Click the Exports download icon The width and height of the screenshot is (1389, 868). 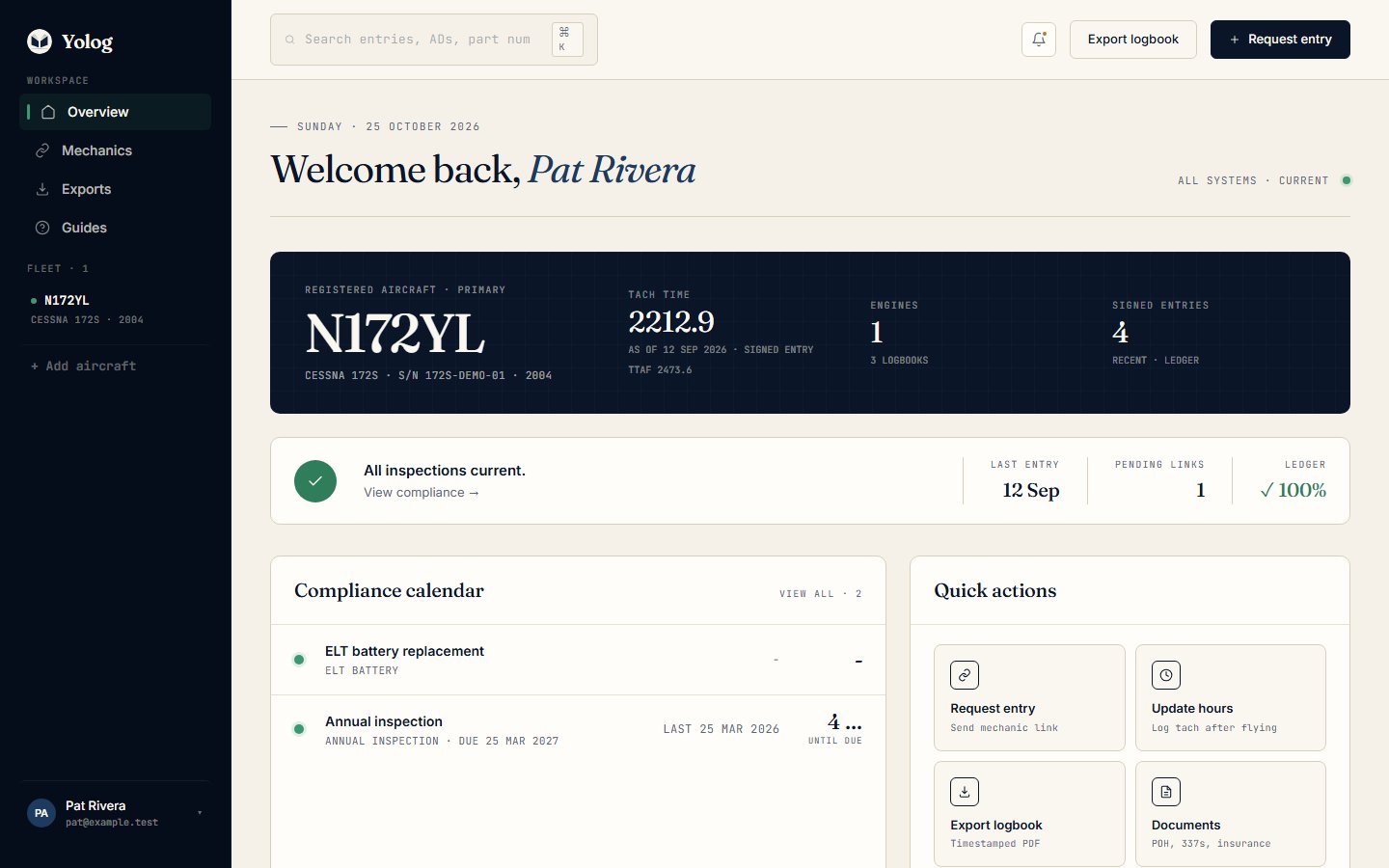tap(42, 189)
